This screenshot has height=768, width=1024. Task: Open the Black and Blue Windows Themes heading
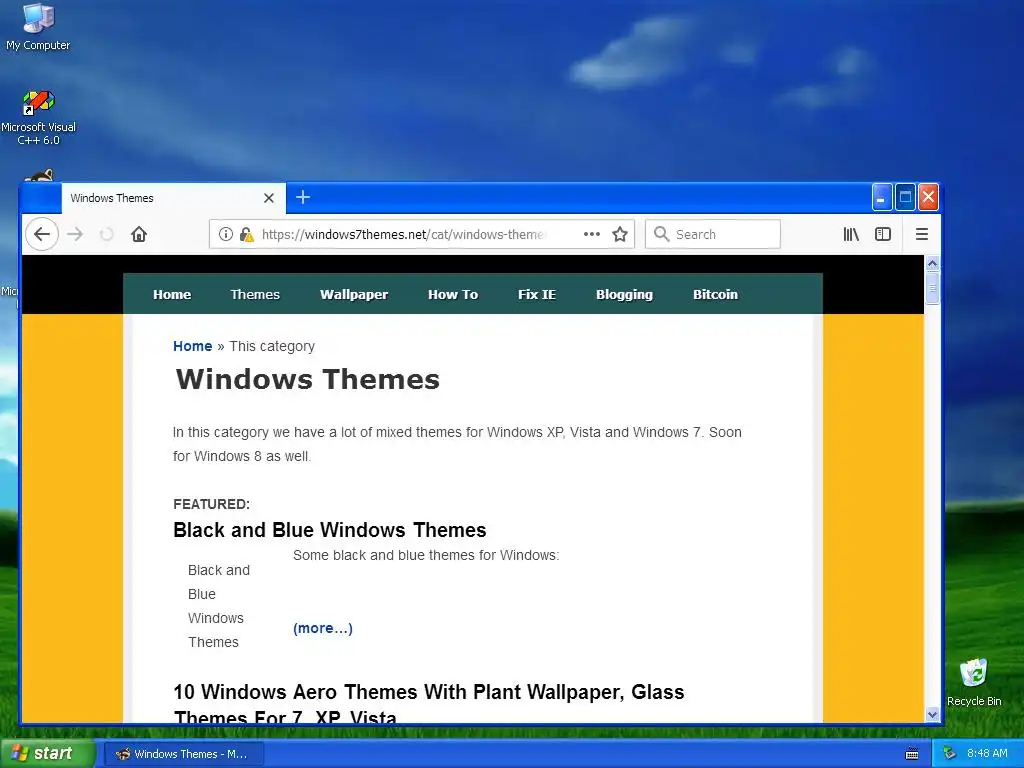330,530
